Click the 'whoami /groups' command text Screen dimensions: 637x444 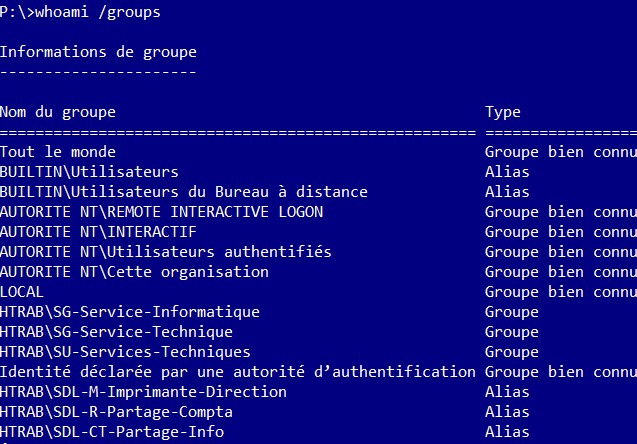98,12
